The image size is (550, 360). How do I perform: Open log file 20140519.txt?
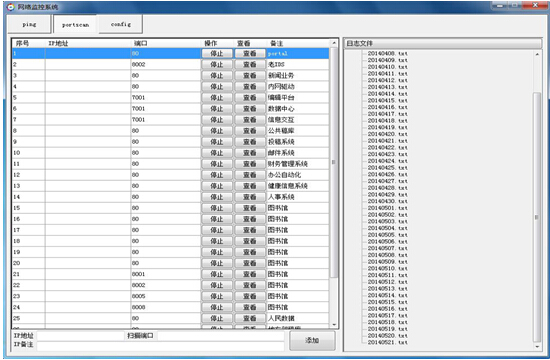[387, 329]
